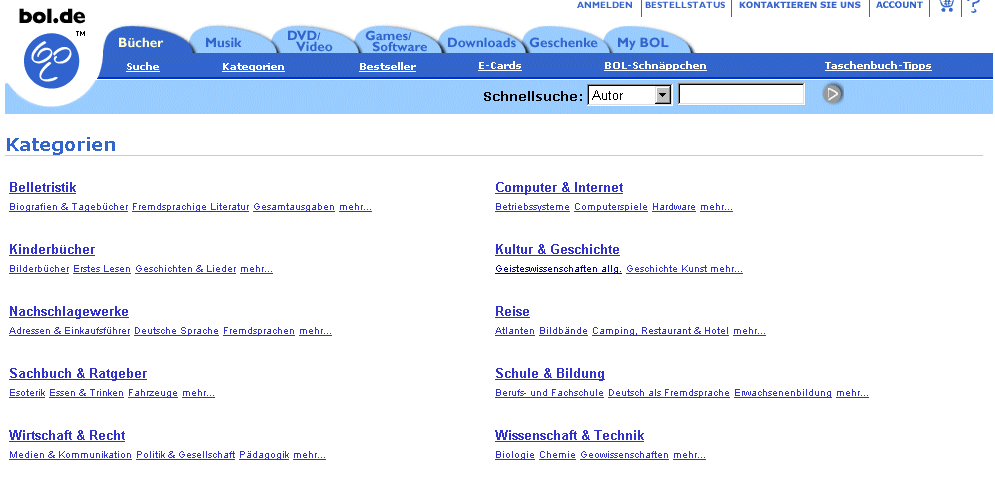
Task: Open Wirtschaft & Recht category heading
Action: (67, 435)
